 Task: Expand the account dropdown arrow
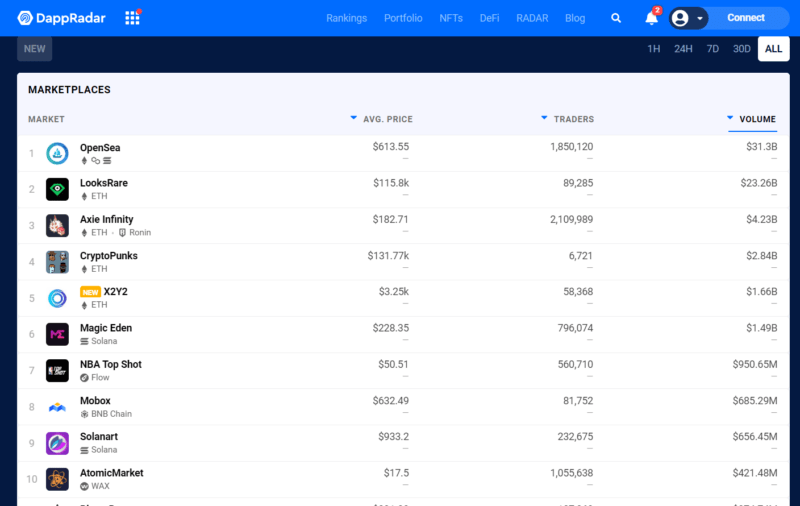click(700, 18)
